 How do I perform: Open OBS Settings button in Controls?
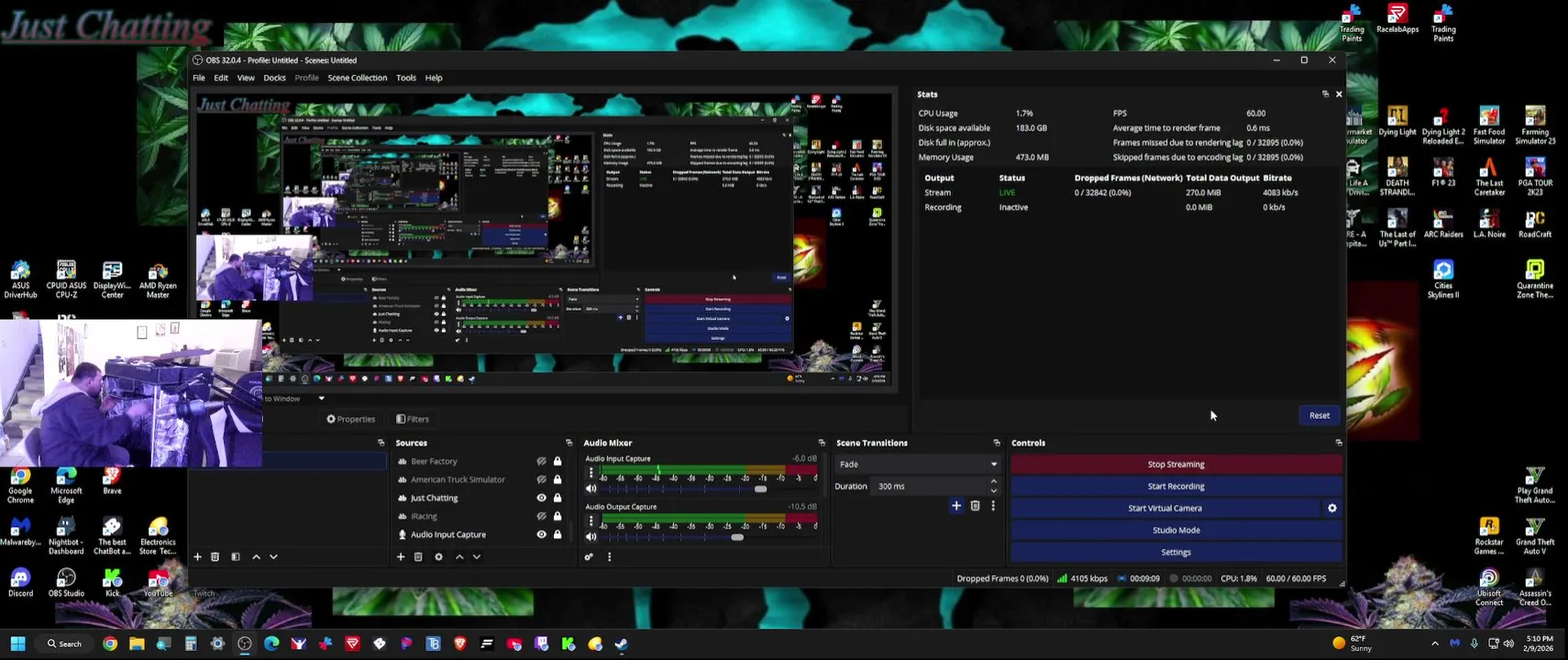(x=1176, y=552)
